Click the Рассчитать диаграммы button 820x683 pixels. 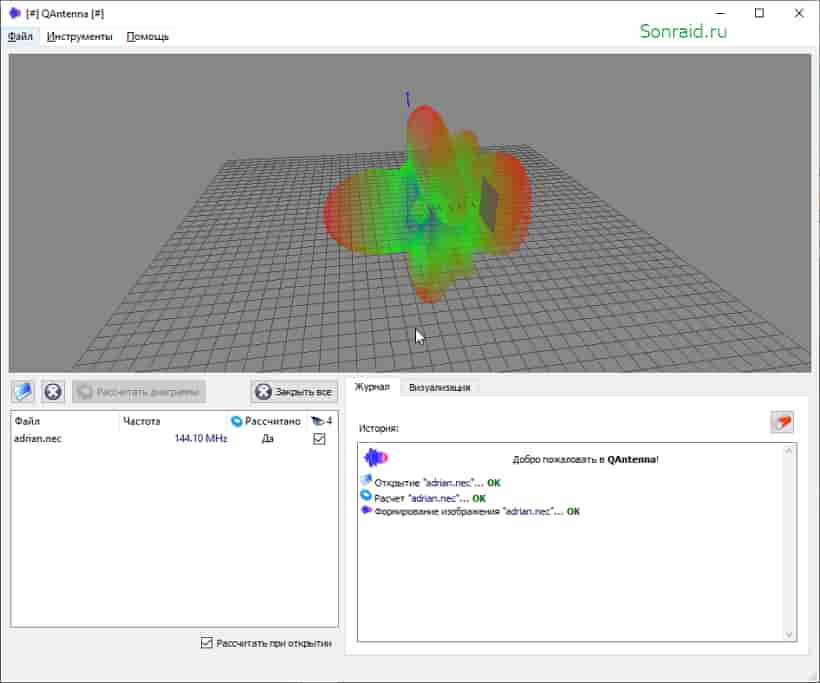pos(139,392)
